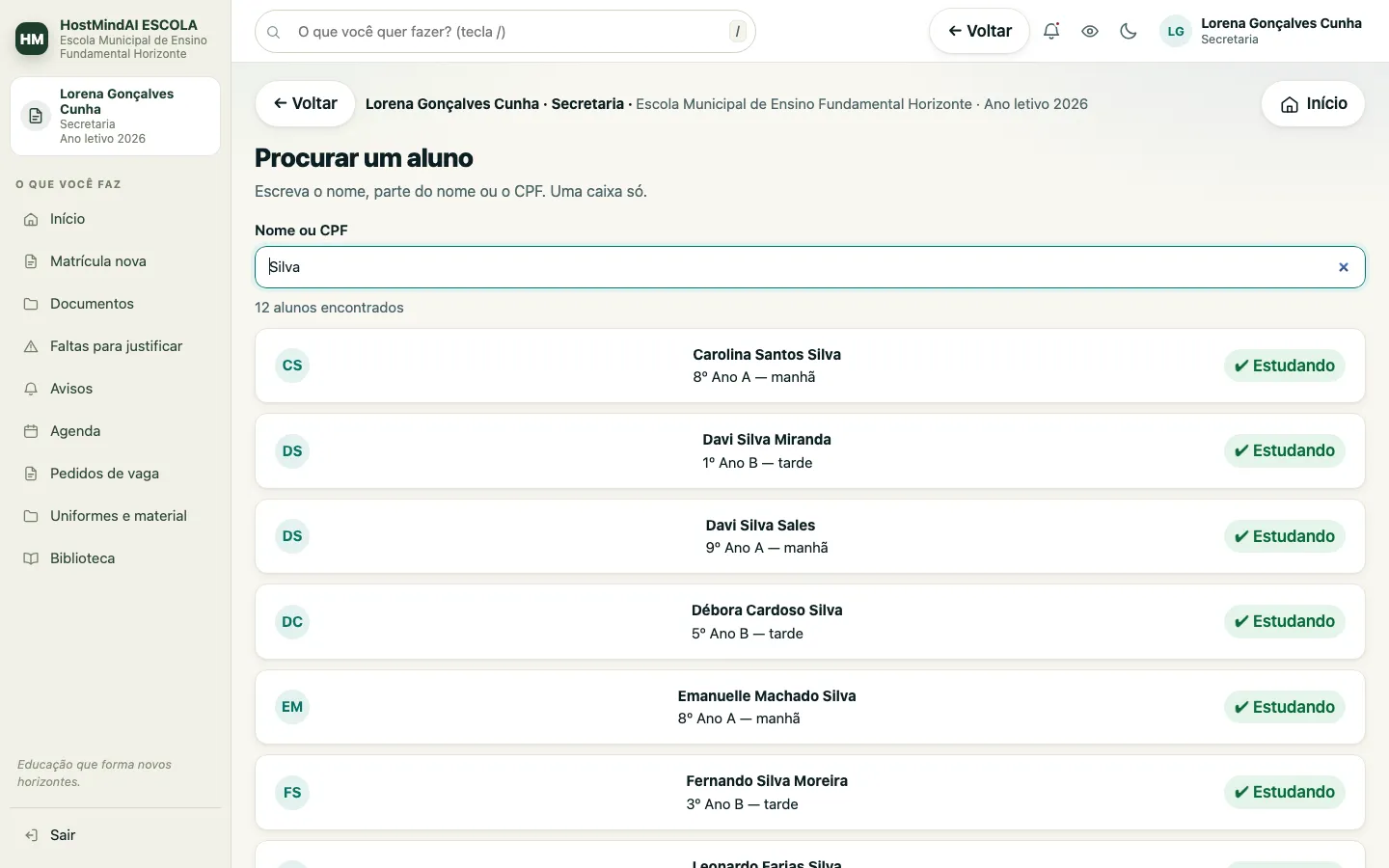Click Voltar button beside breadcrumb

[305, 103]
